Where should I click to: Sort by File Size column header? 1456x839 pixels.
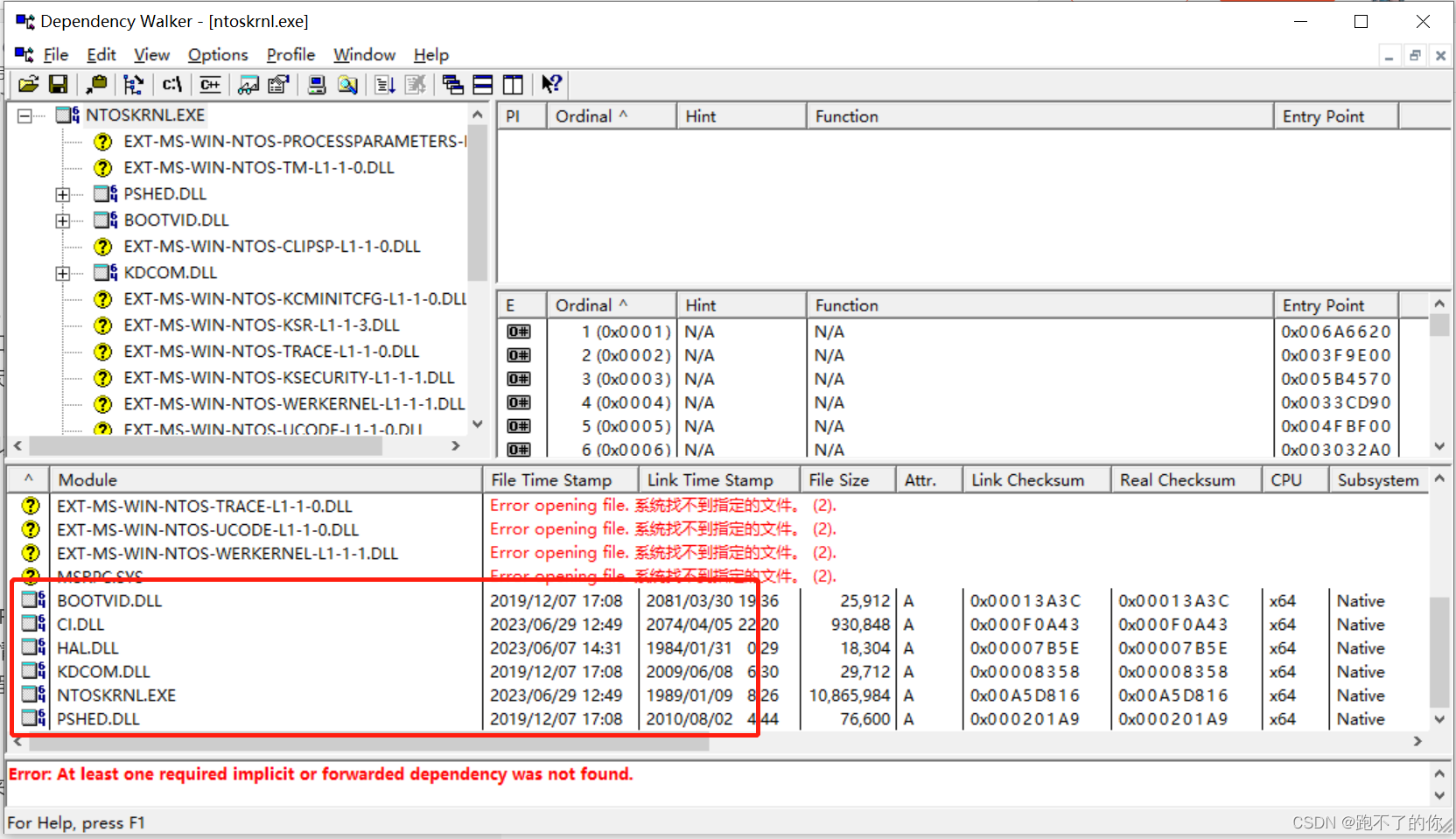(847, 479)
